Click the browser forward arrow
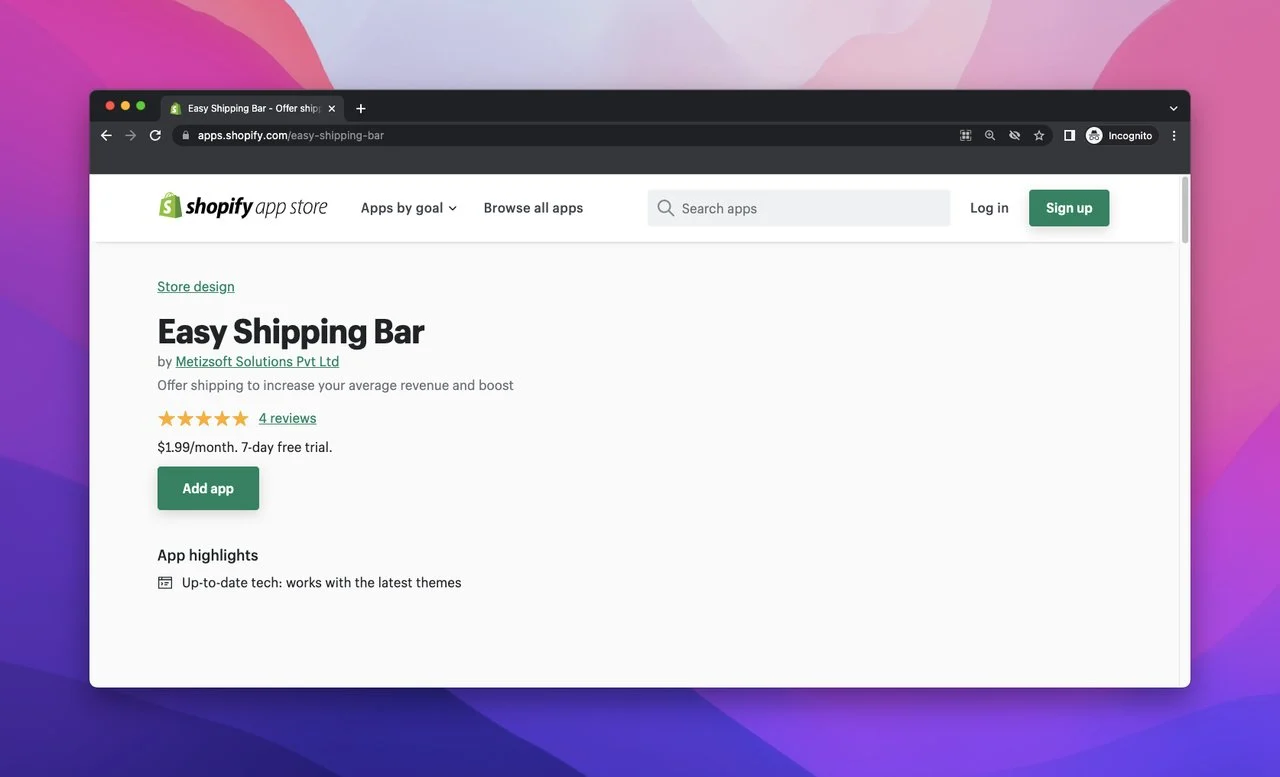The height and width of the screenshot is (777, 1280). pos(130,135)
